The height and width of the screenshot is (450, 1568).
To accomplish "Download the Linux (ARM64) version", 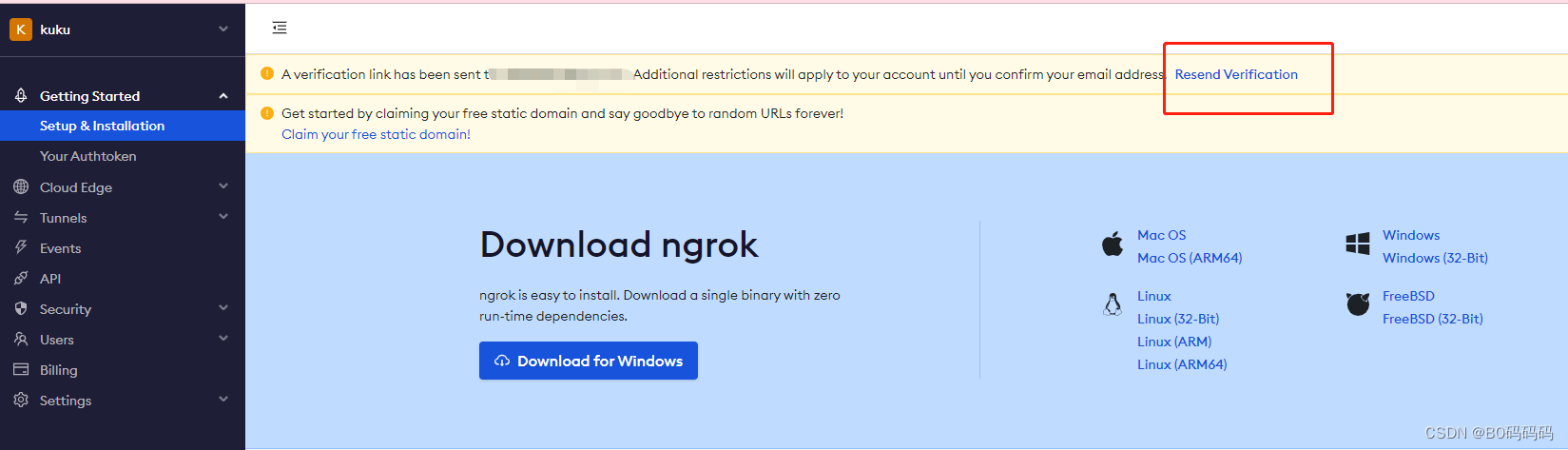I will [1182, 364].
